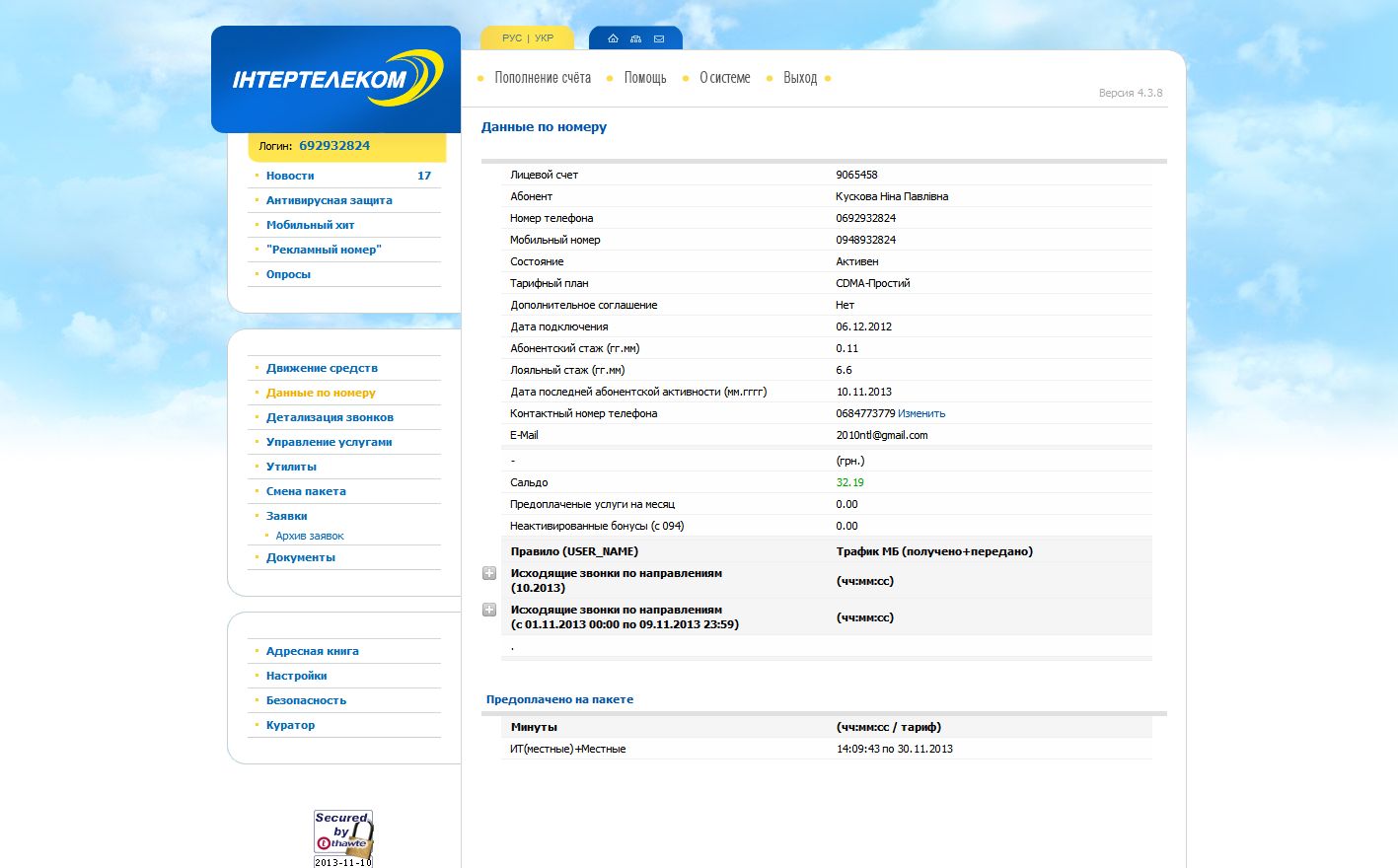Click the connection date 06.12.2012

tap(863, 326)
